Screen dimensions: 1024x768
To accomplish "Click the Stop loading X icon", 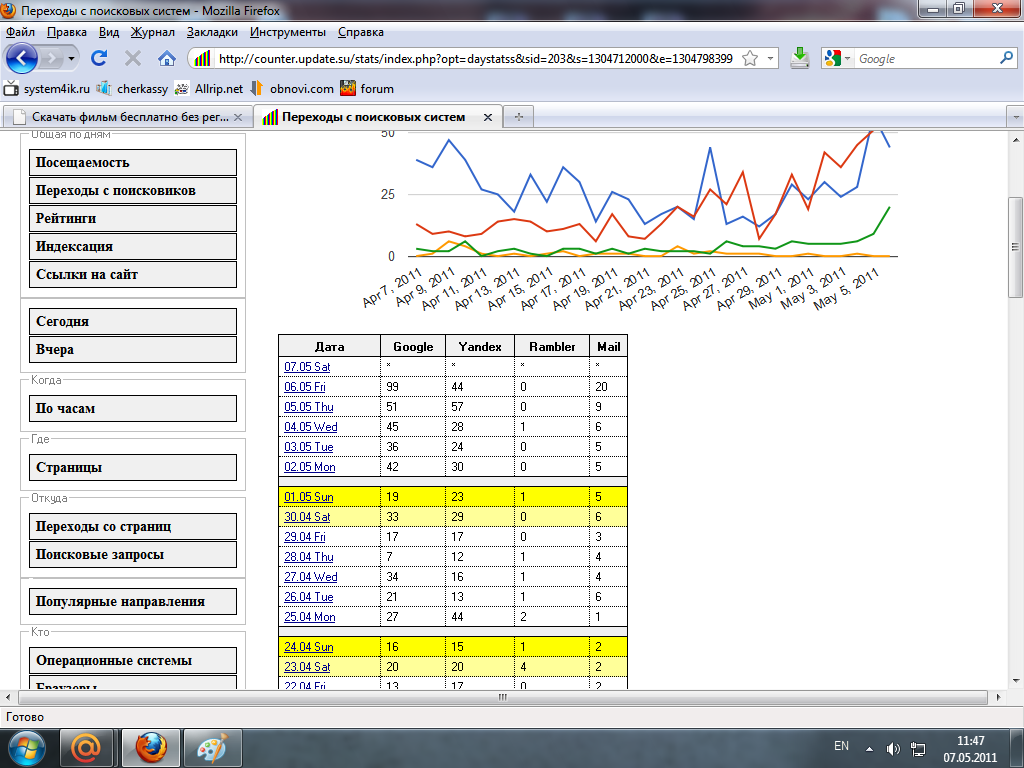I will (133, 59).
